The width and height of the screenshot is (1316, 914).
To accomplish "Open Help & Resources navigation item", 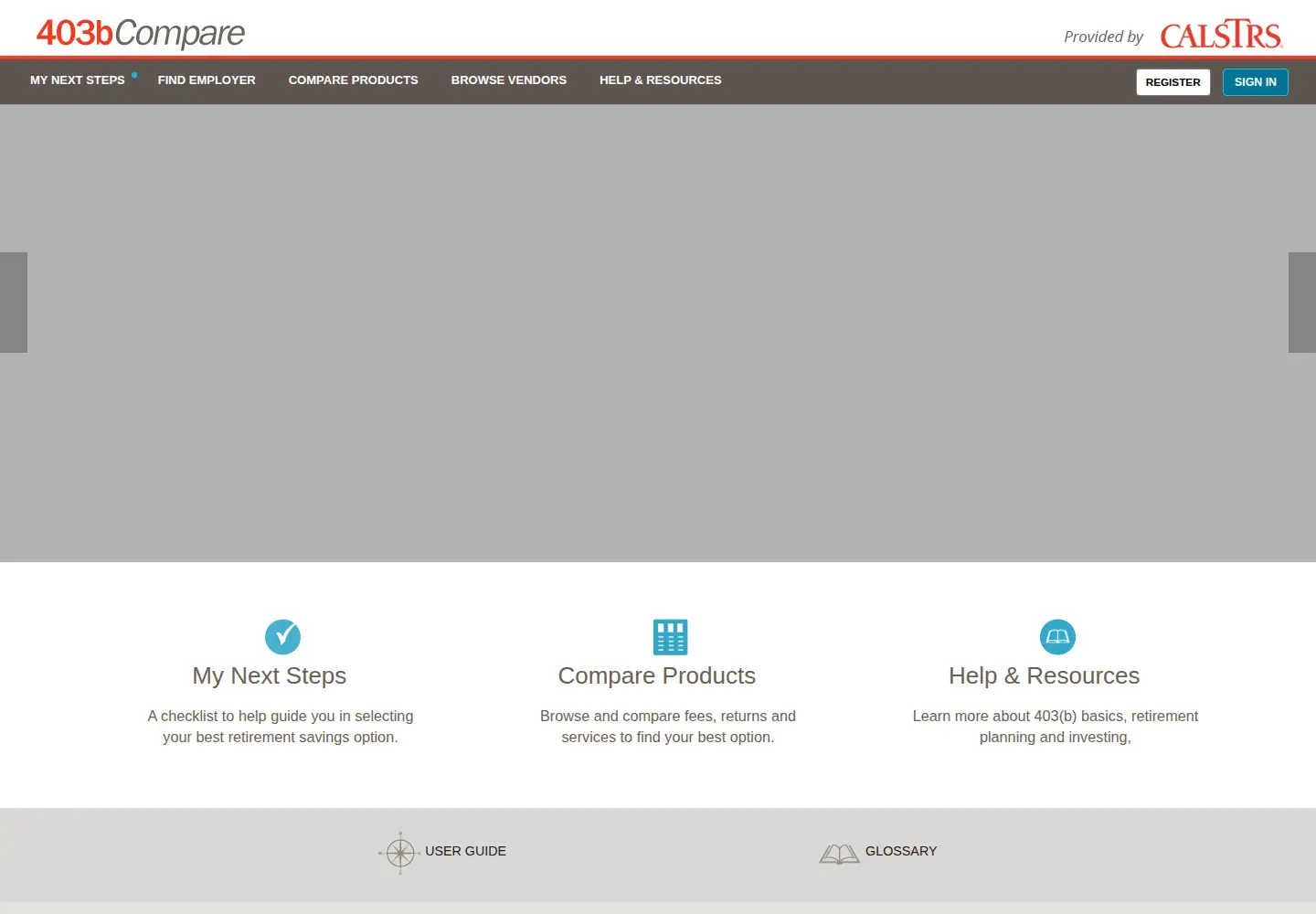I will coord(661,80).
